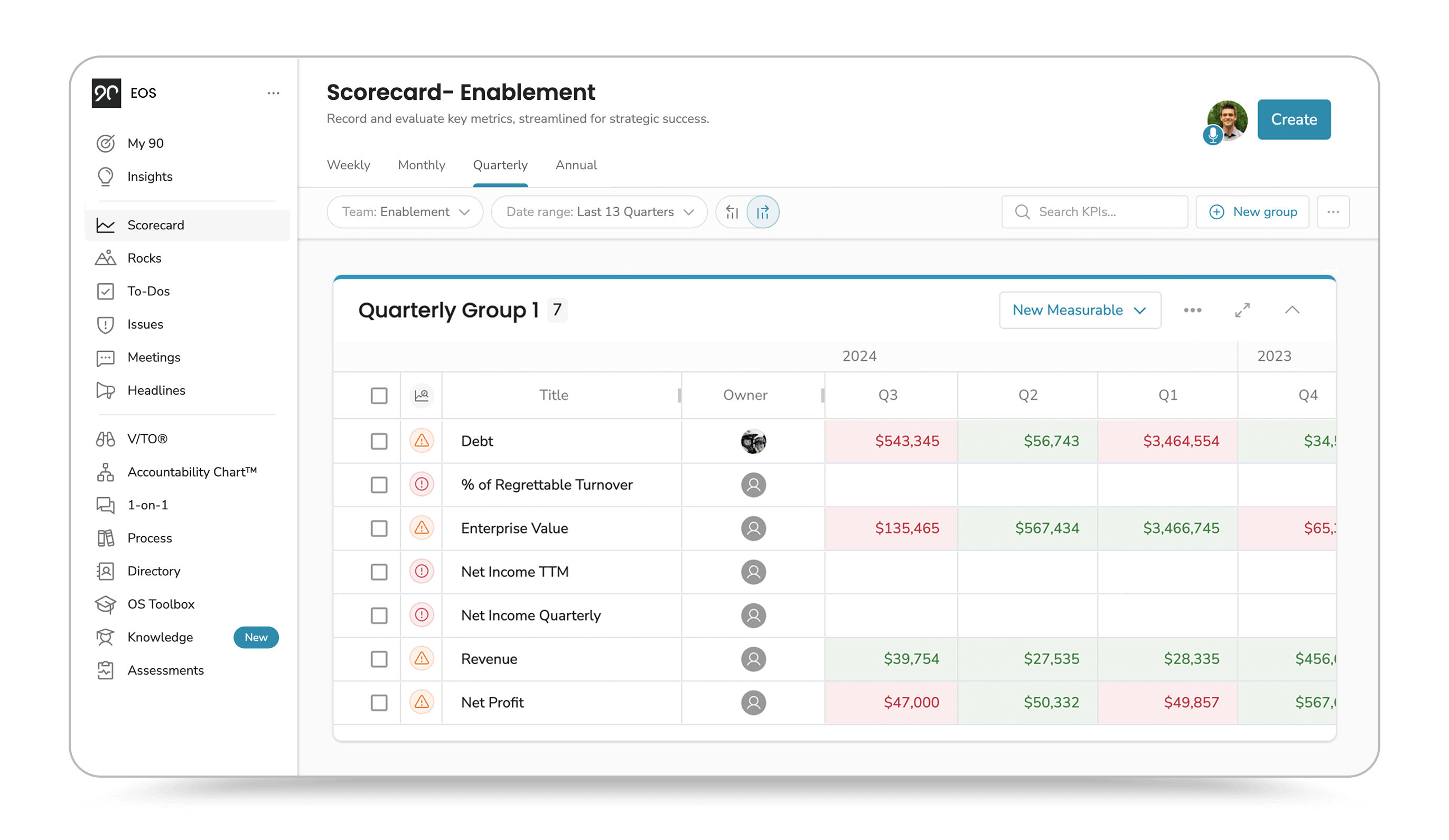Open the Team: Enablement dropdown

click(x=405, y=211)
